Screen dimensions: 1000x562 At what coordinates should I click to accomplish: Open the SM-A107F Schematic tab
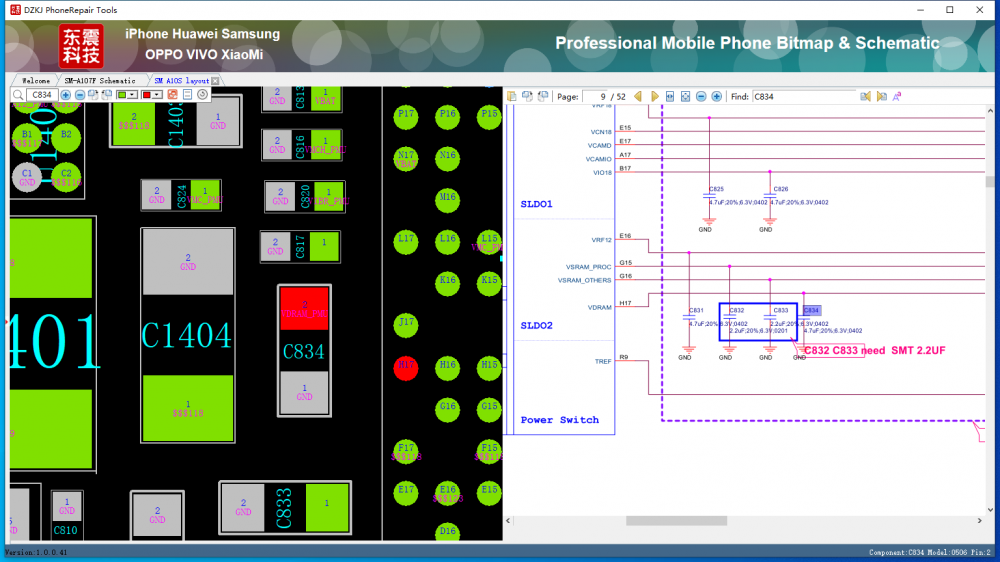[100, 81]
